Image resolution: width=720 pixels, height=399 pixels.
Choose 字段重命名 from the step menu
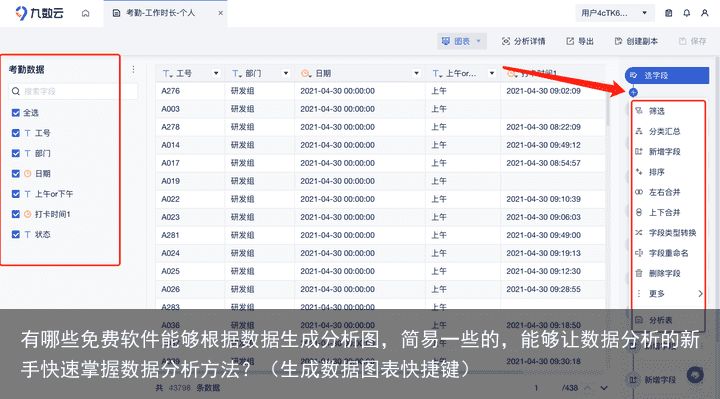pyautogui.click(x=669, y=253)
